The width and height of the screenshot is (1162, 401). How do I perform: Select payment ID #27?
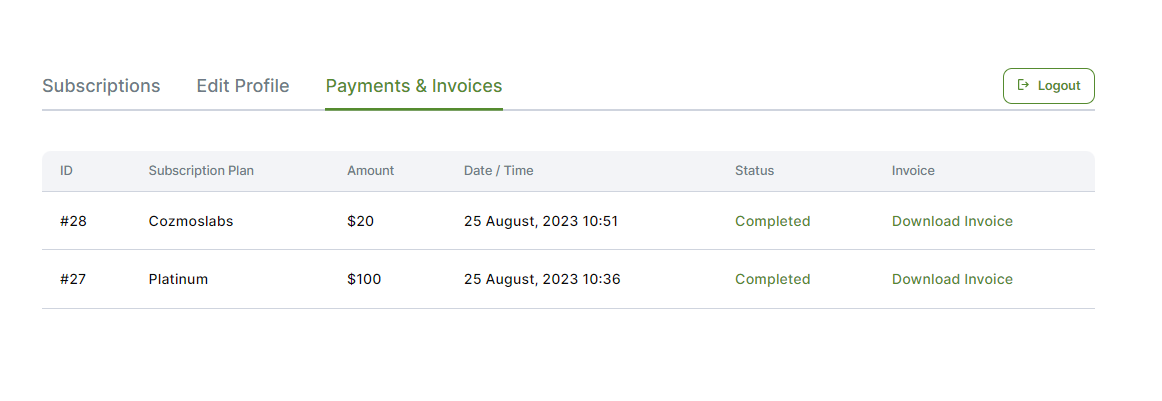pos(73,279)
